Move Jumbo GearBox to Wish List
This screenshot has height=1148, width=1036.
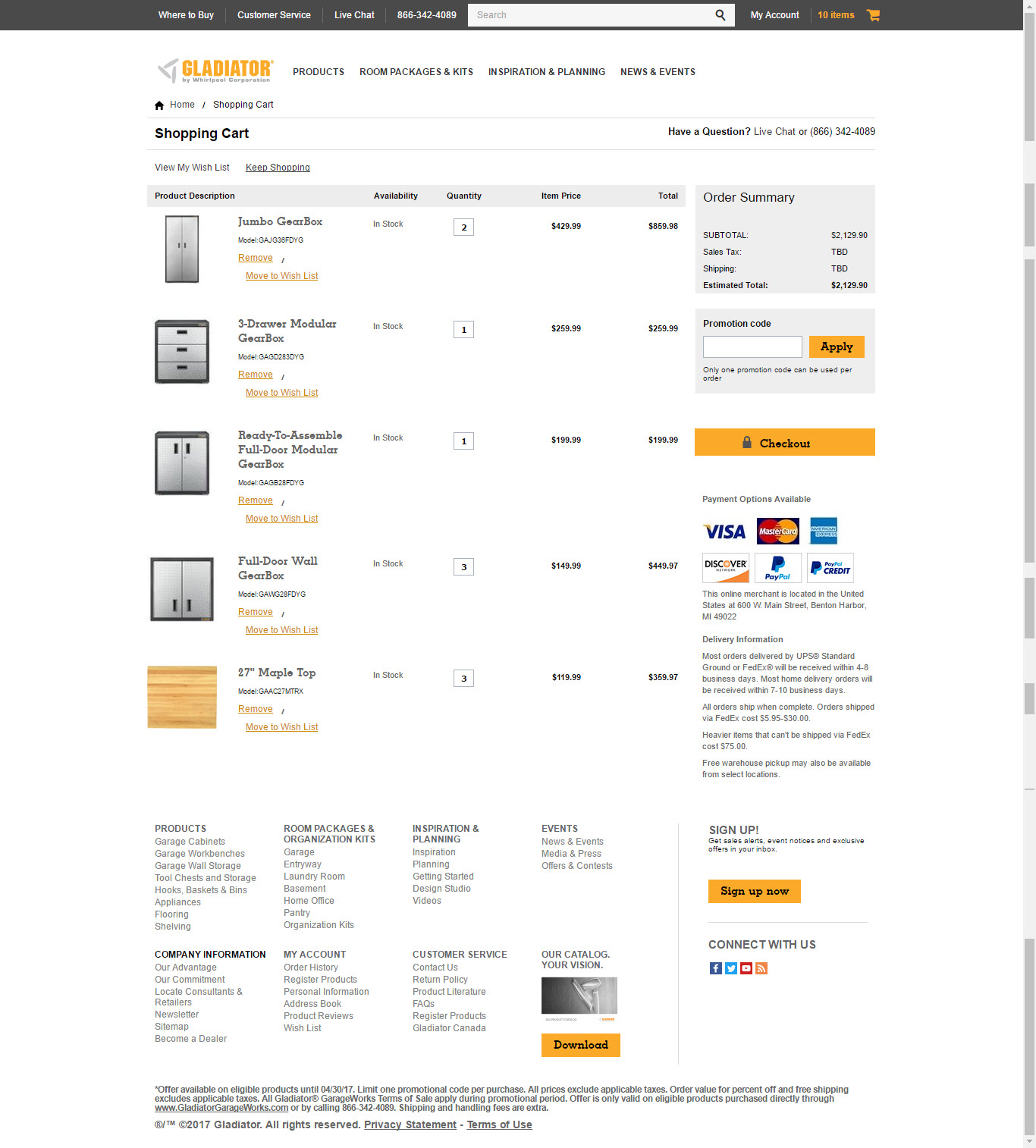pos(281,276)
